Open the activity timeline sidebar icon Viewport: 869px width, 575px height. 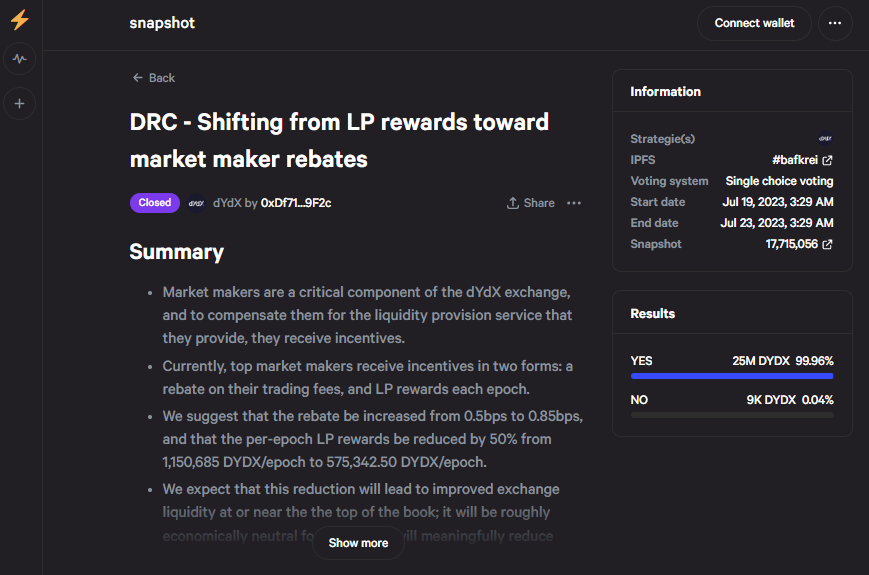coord(19,59)
